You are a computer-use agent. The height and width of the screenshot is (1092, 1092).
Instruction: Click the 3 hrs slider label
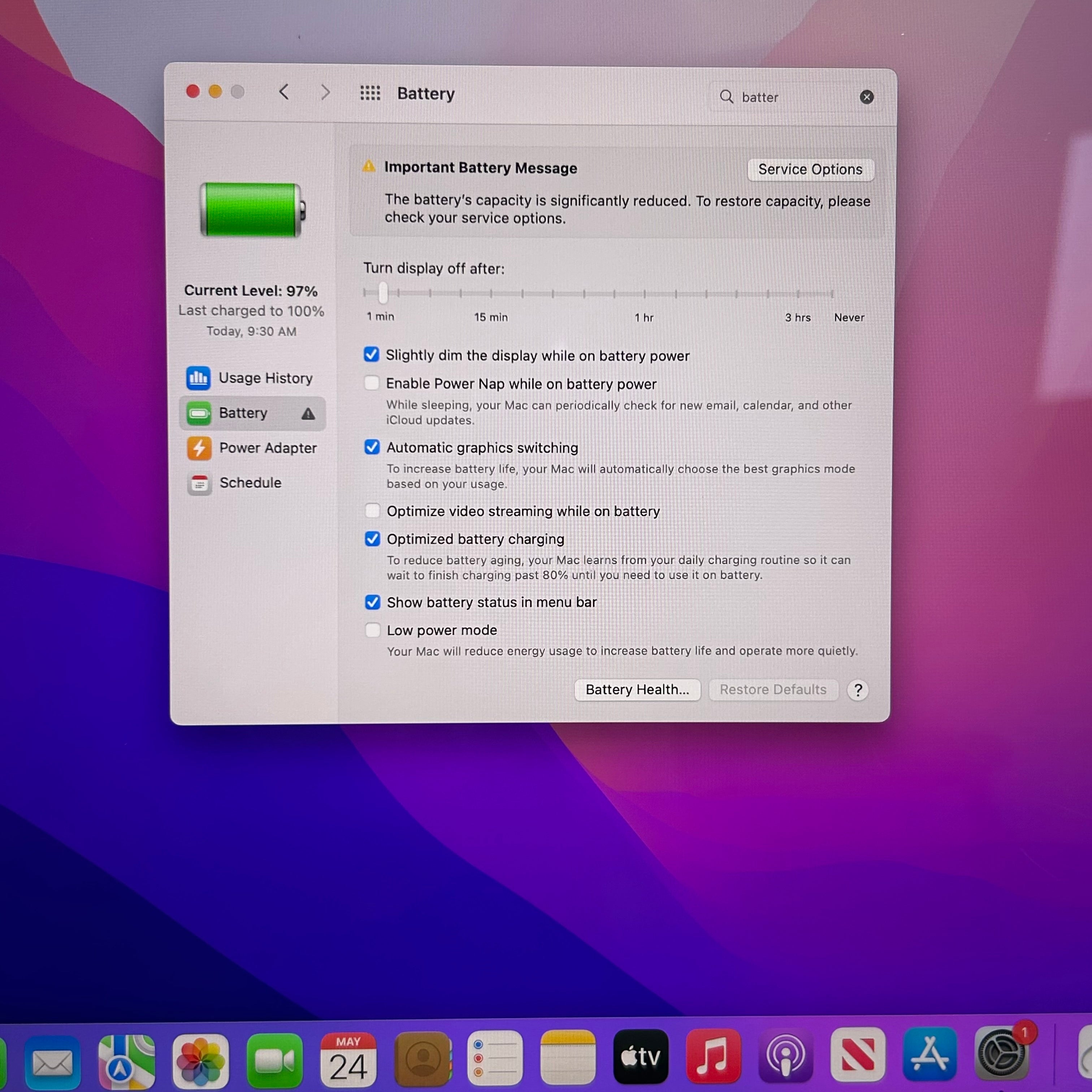pyautogui.click(x=798, y=318)
